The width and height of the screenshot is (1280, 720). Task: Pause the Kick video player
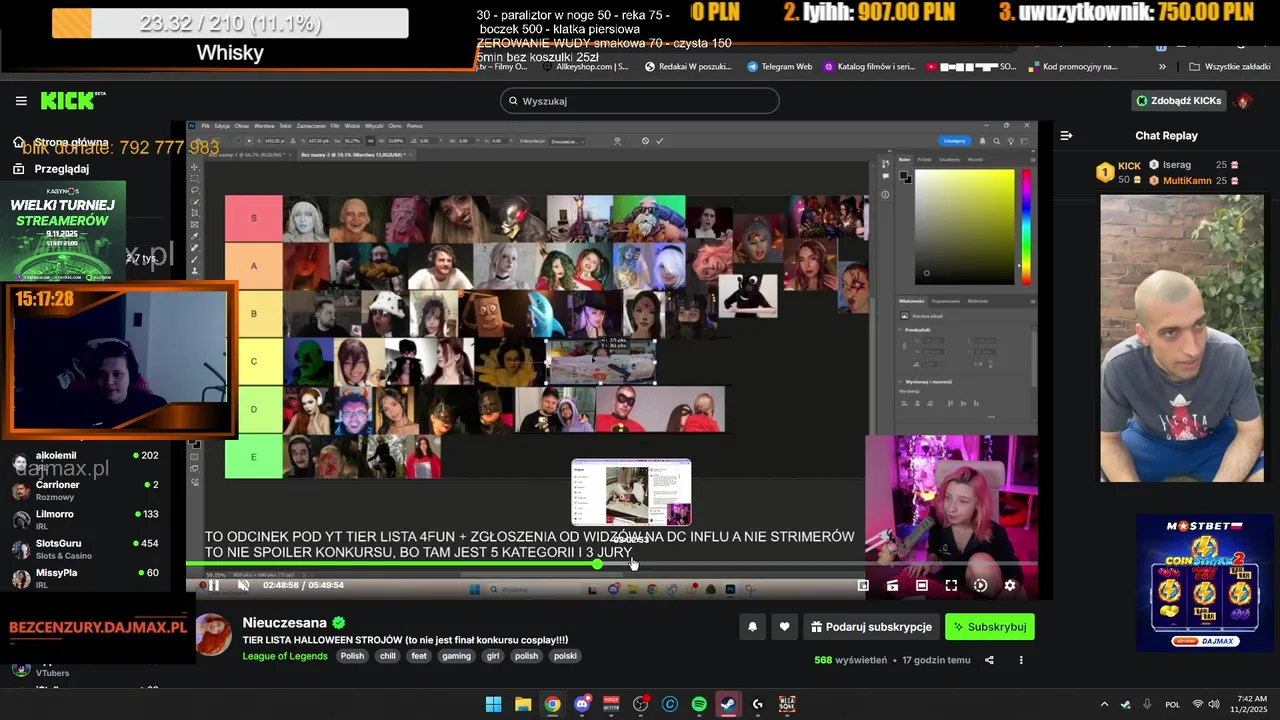coord(213,585)
